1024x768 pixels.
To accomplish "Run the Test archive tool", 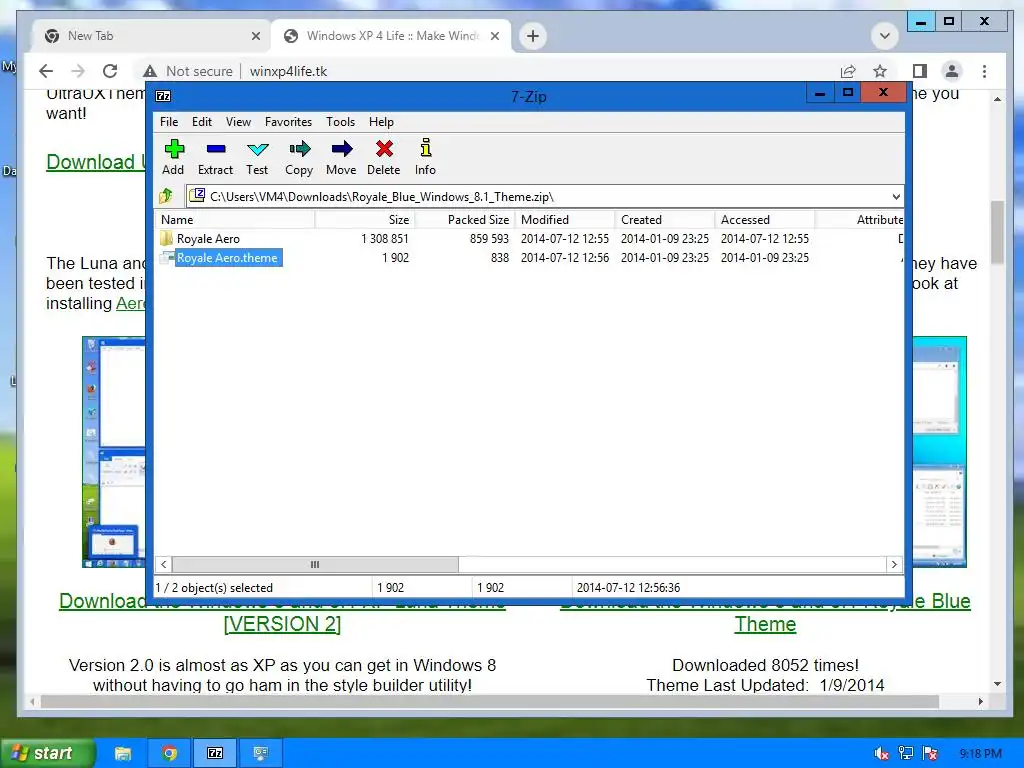I will pyautogui.click(x=257, y=157).
